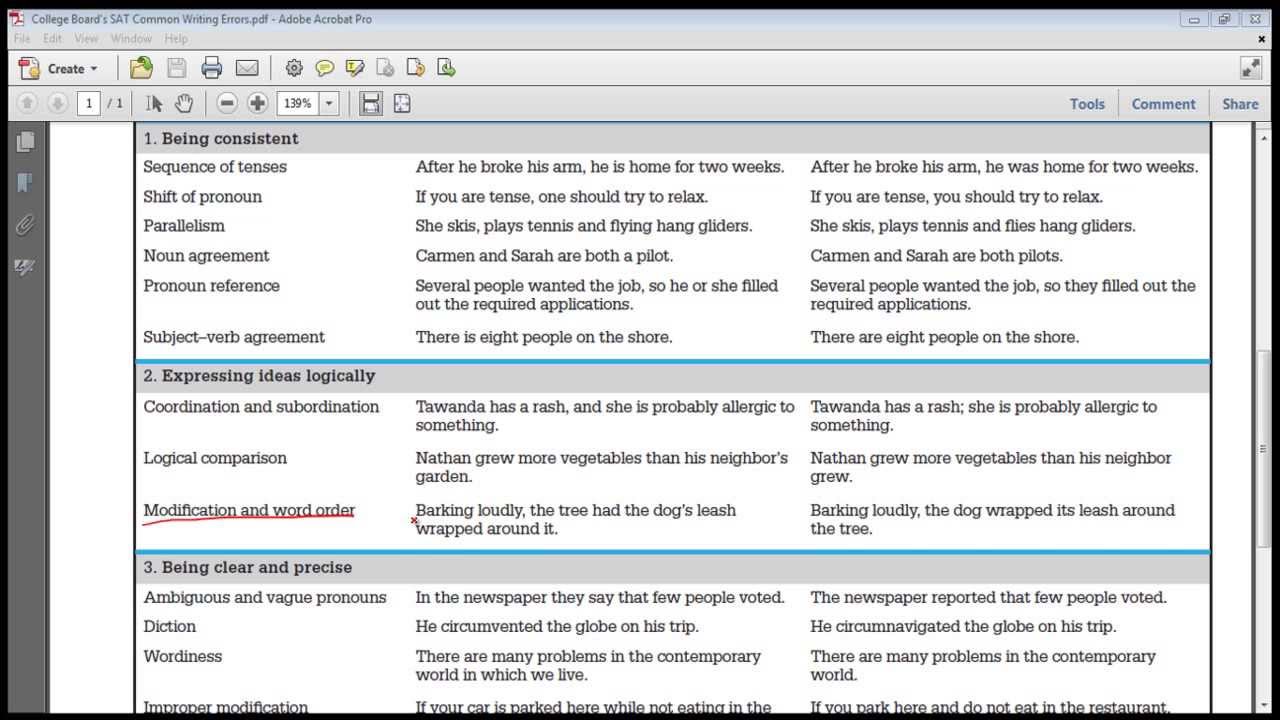Click the 'Noun agreement' row label
The height and width of the screenshot is (720, 1280).
[x=206, y=256]
